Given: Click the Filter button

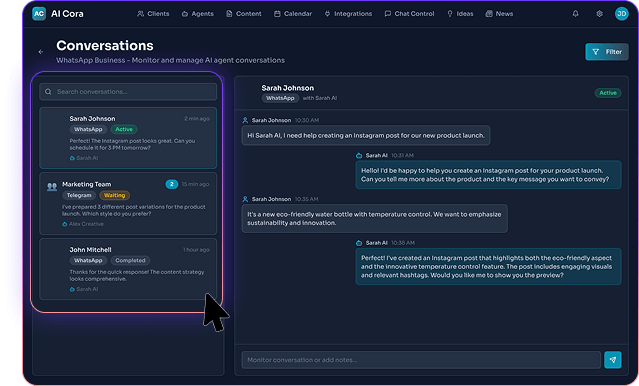Looking at the screenshot, I should (607, 52).
